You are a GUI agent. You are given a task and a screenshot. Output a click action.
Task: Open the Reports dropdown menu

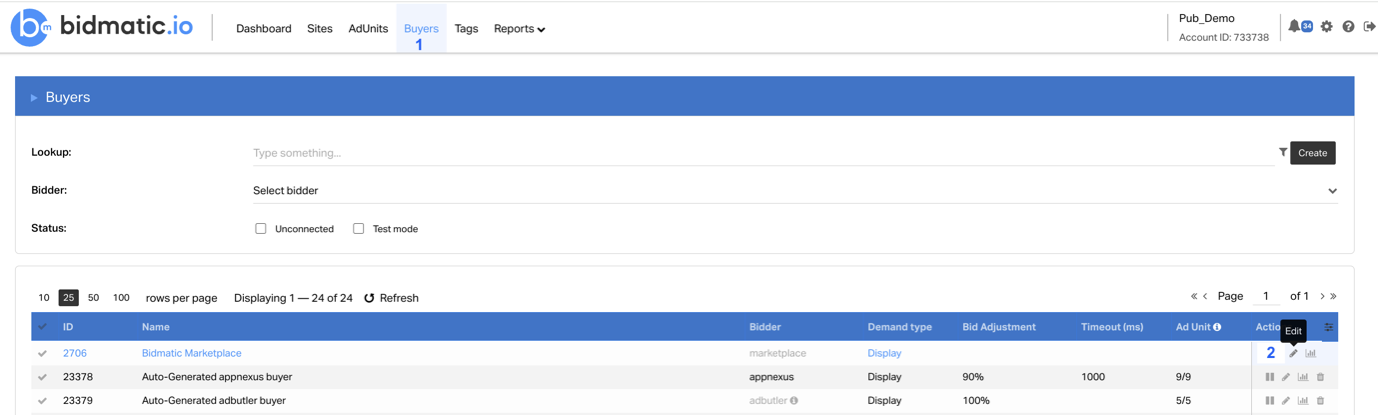pyautogui.click(x=519, y=29)
